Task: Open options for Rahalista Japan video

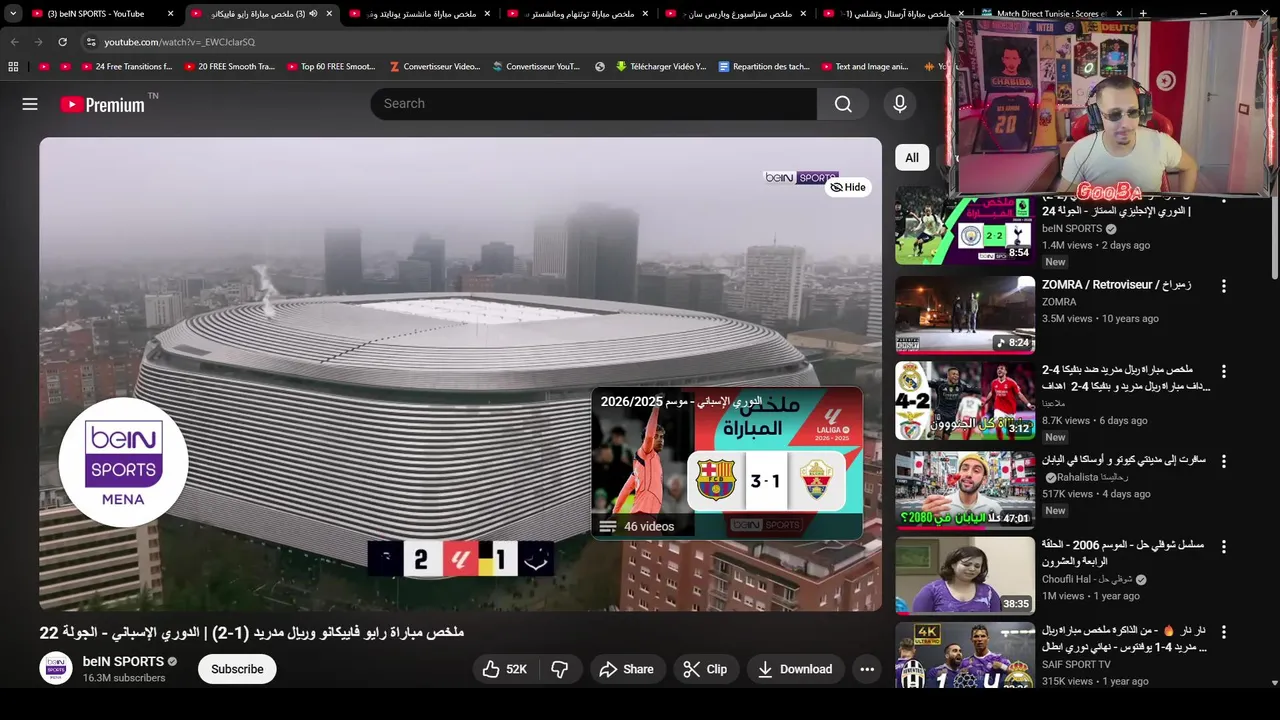Action: click(1223, 461)
